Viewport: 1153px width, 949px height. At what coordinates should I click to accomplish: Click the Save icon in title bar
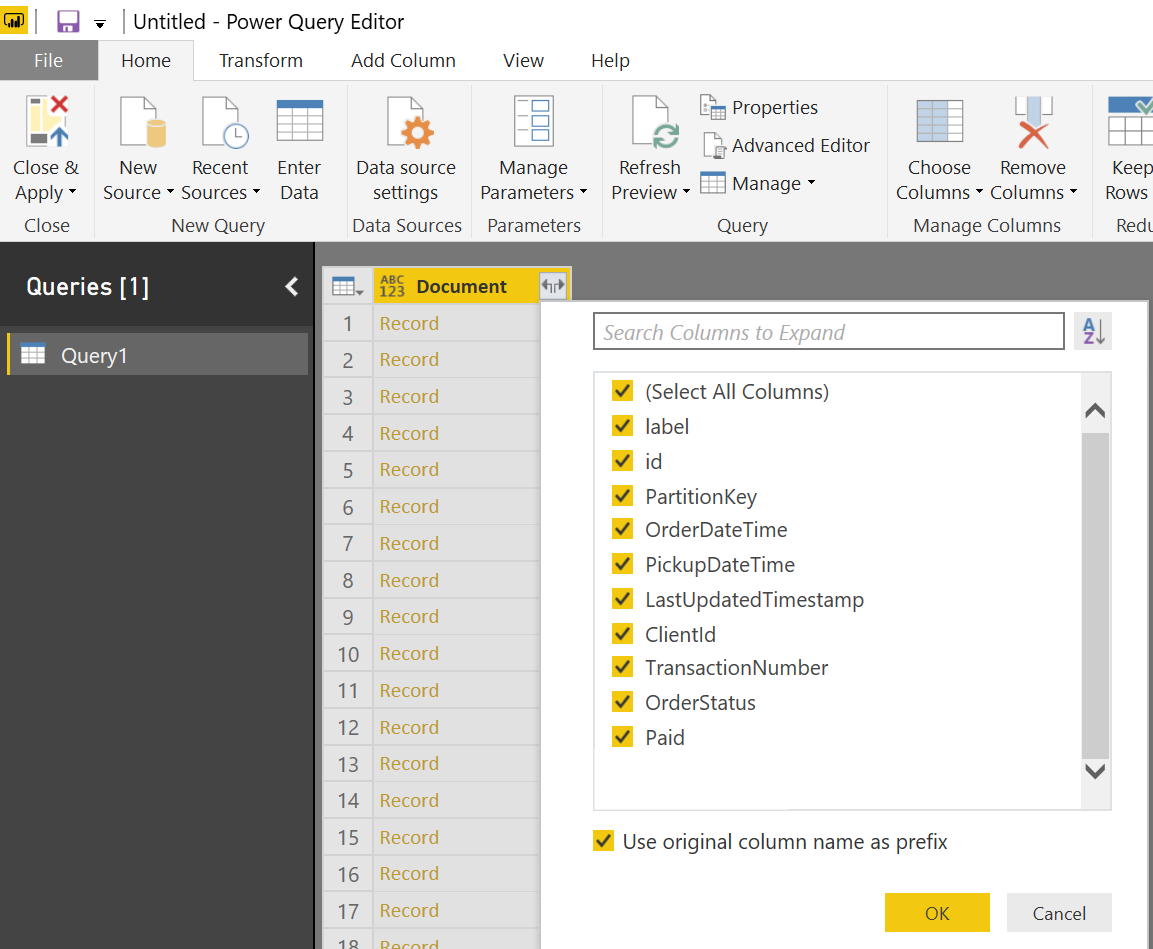click(x=68, y=21)
